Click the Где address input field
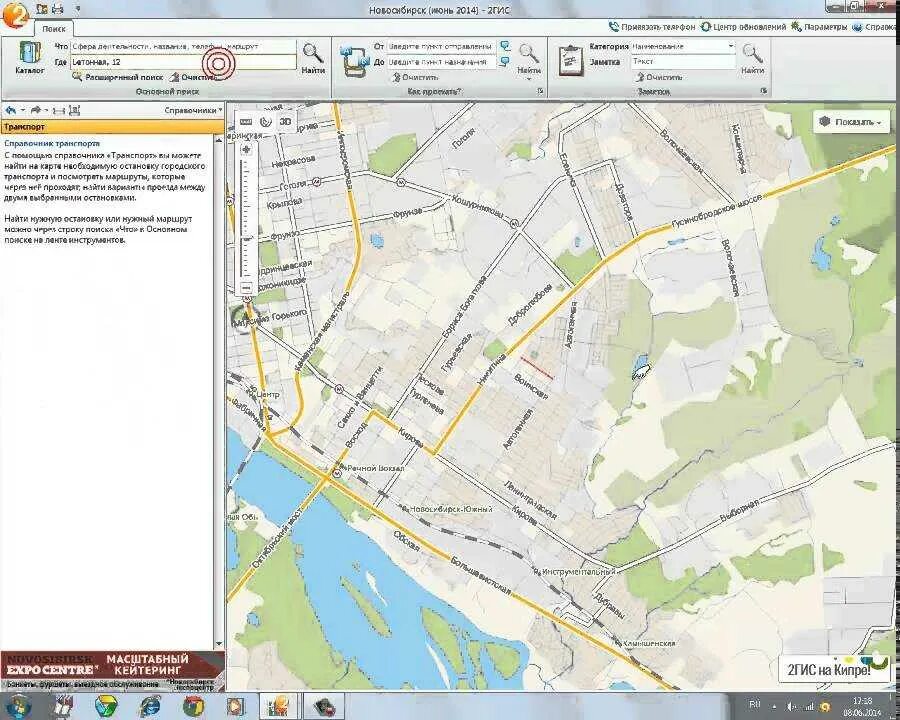 [183, 61]
